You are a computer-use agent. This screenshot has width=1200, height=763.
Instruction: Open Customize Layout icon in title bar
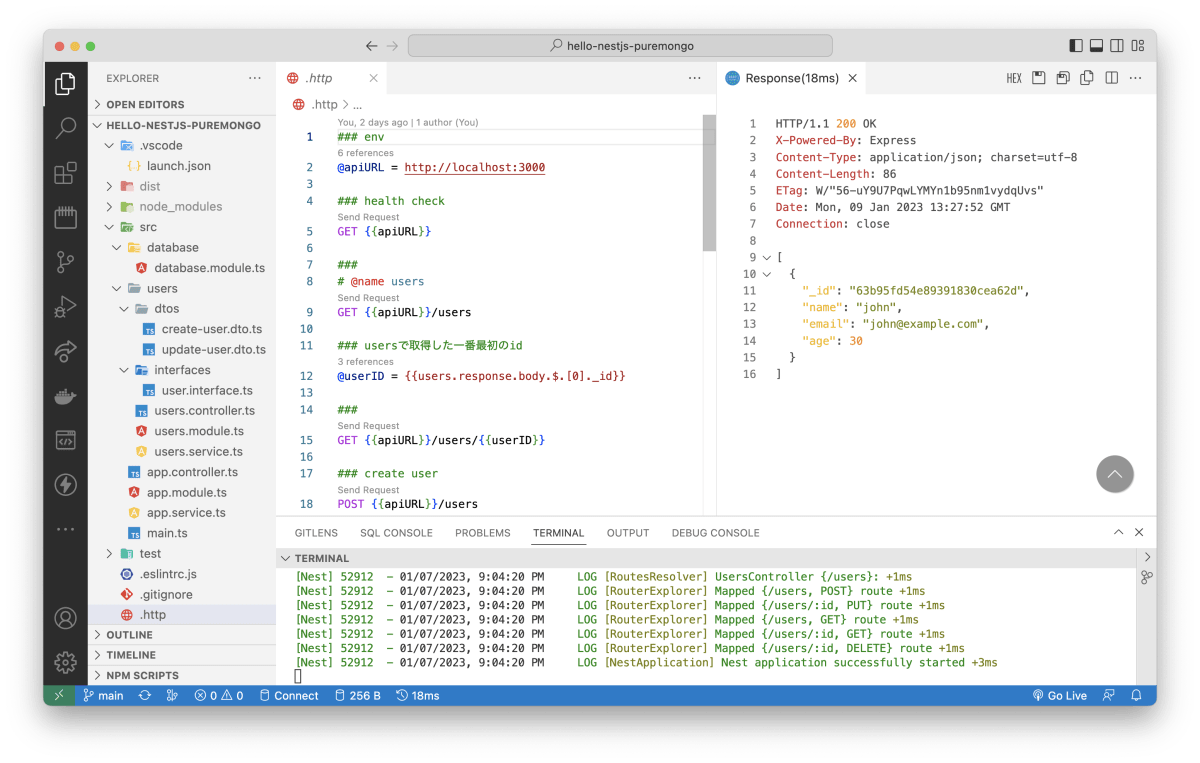(1138, 46)
